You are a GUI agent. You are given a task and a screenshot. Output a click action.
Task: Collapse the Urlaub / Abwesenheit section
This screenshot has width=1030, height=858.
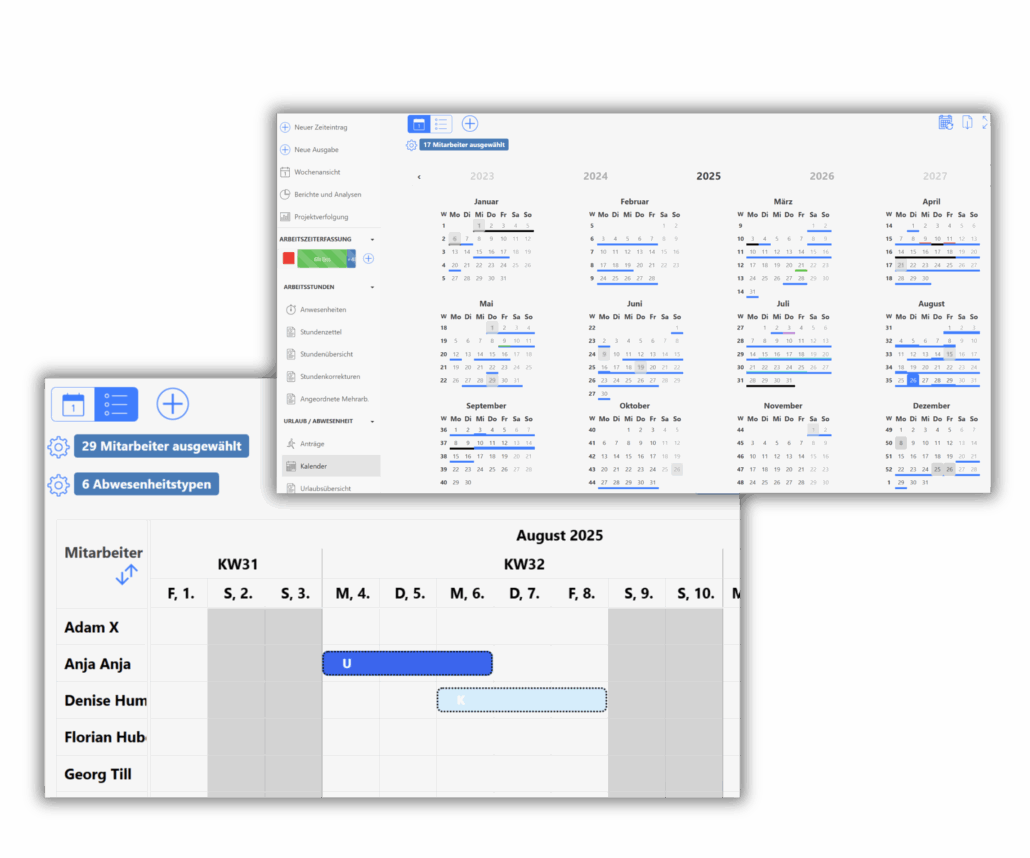373,421
